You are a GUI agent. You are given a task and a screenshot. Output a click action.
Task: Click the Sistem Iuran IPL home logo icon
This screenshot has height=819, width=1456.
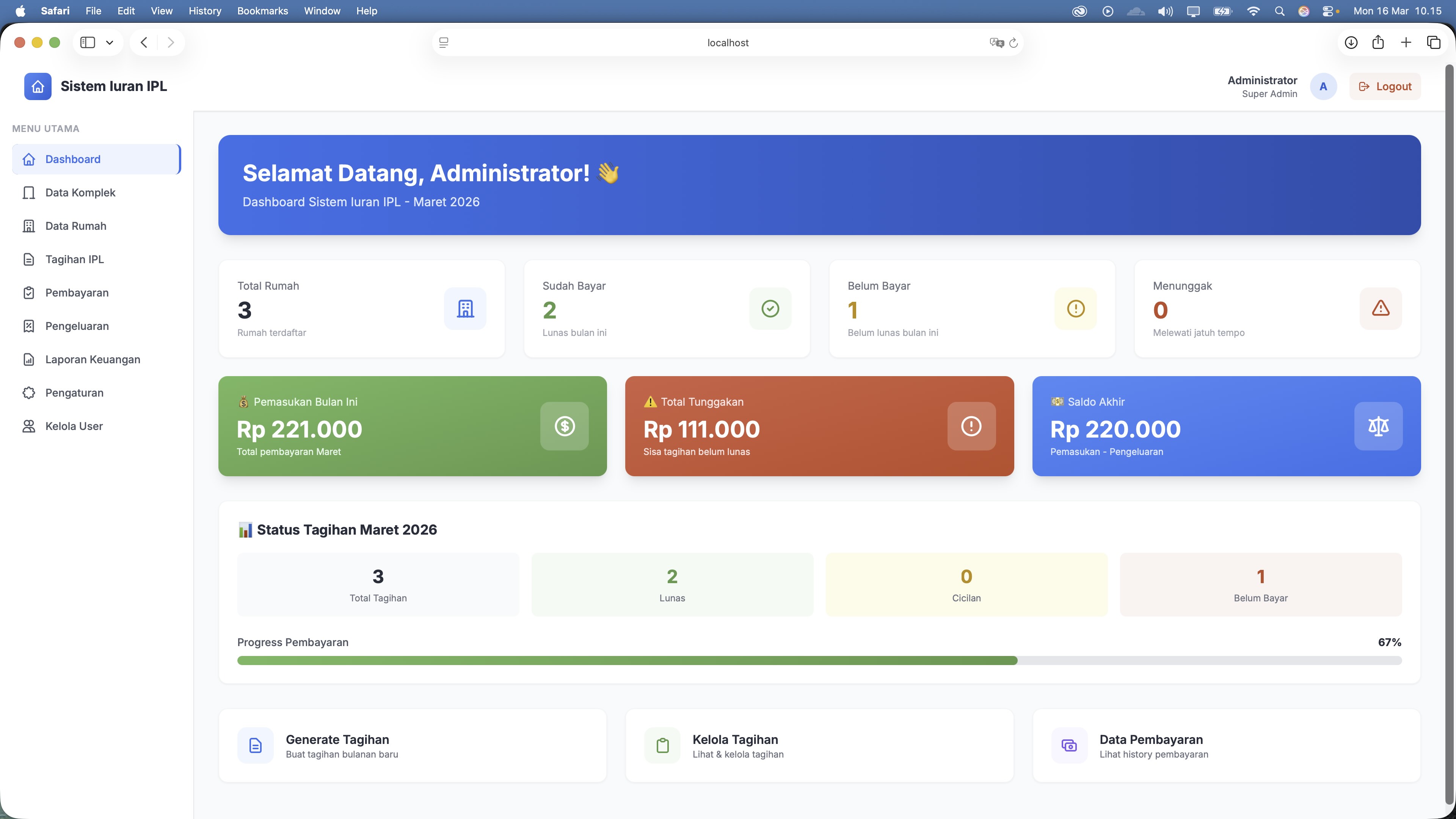(x=38, y=86)
